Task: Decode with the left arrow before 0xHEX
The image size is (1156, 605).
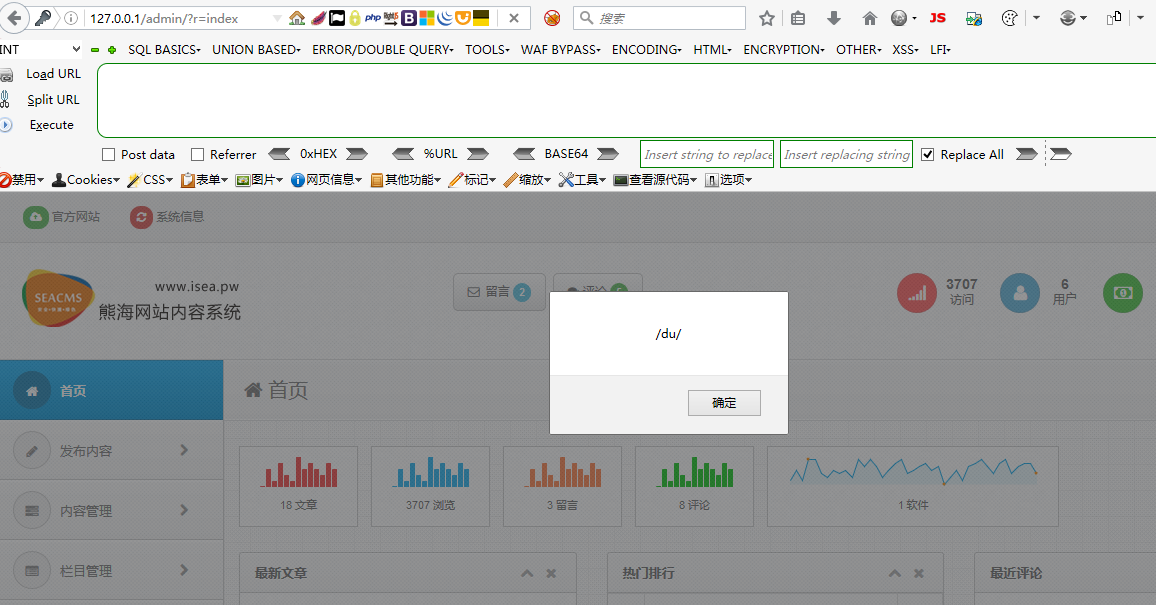Action: 279,154
